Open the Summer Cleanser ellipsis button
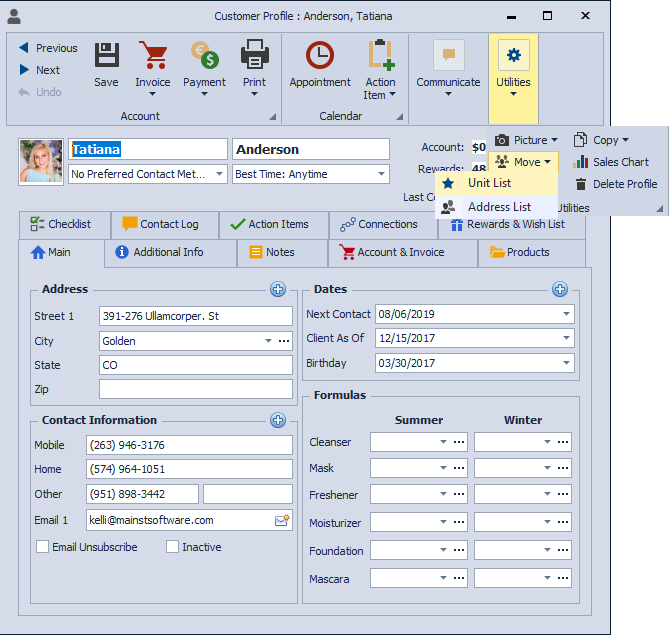669x635 pixels. click(x=459, y=442)
